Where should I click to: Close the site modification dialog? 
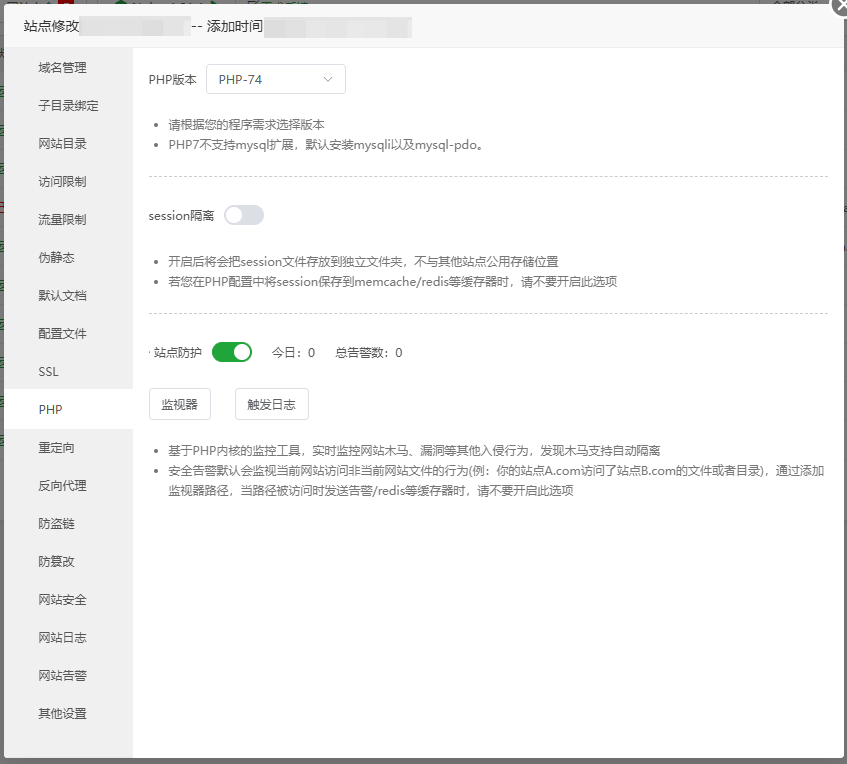[838, 6]
